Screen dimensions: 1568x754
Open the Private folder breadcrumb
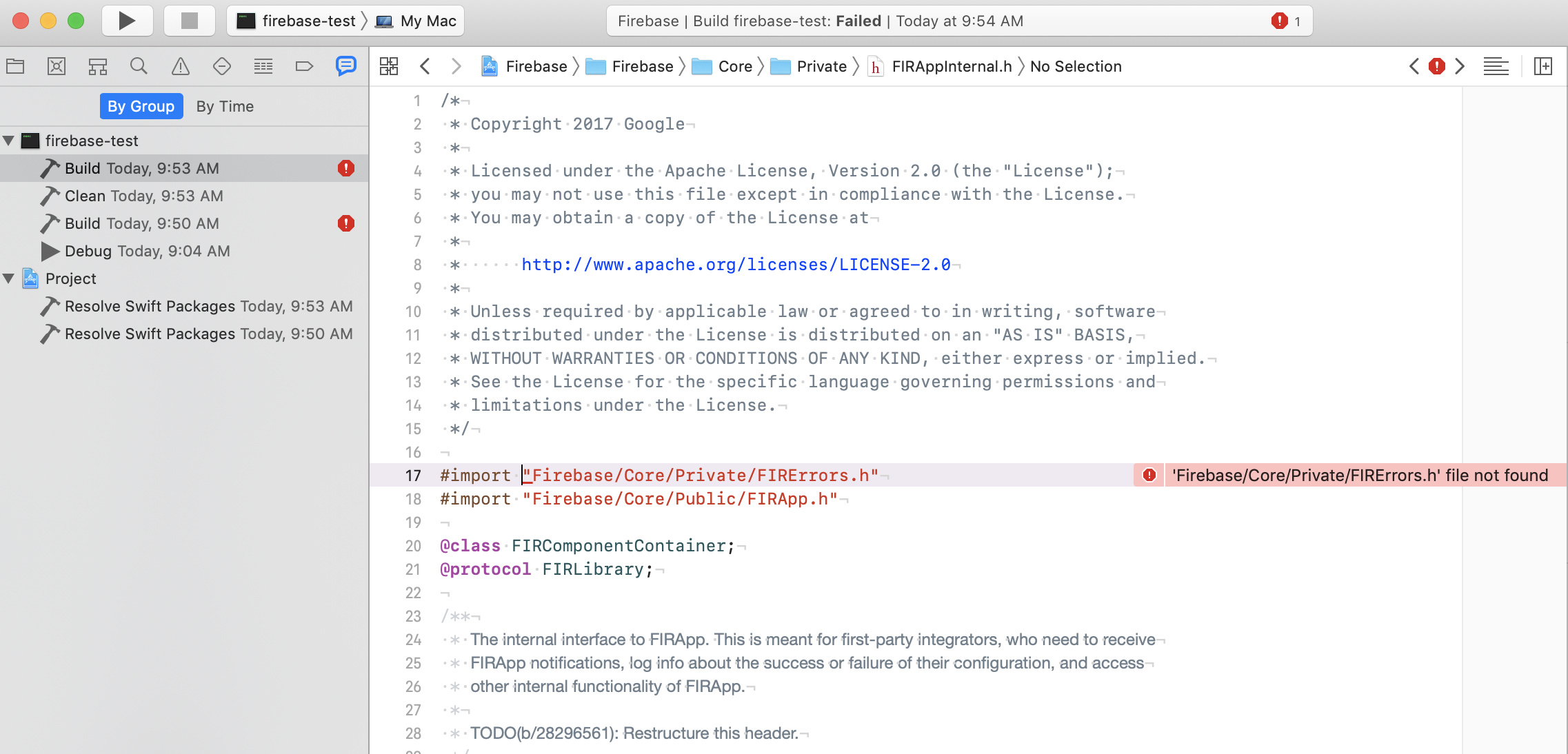pos(808,66)
